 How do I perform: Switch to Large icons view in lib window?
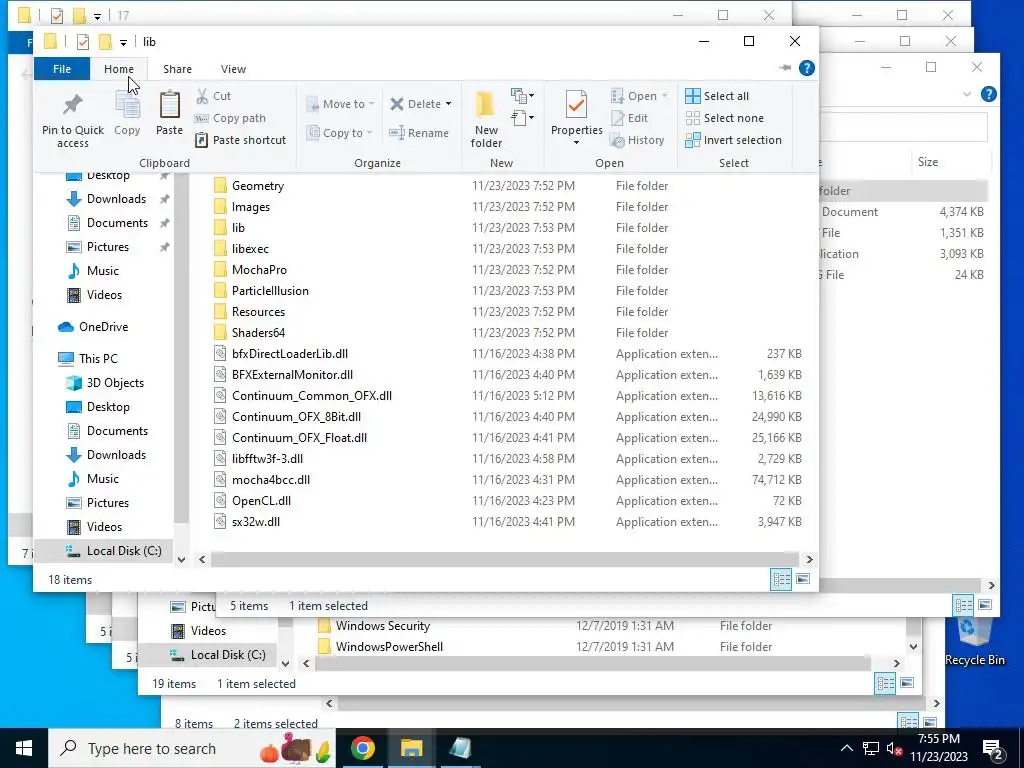pos(803,579)
